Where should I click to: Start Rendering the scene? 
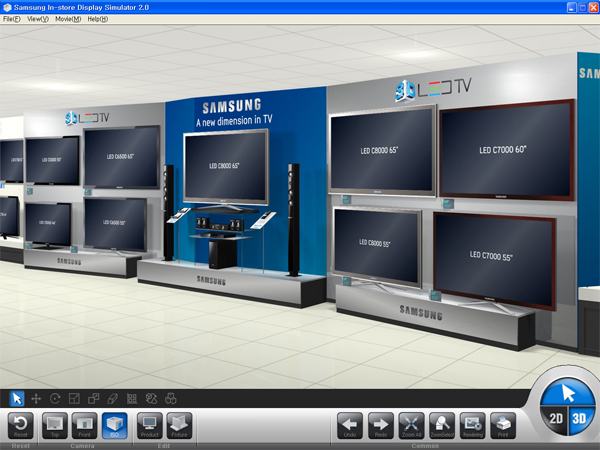coord(473,426)
